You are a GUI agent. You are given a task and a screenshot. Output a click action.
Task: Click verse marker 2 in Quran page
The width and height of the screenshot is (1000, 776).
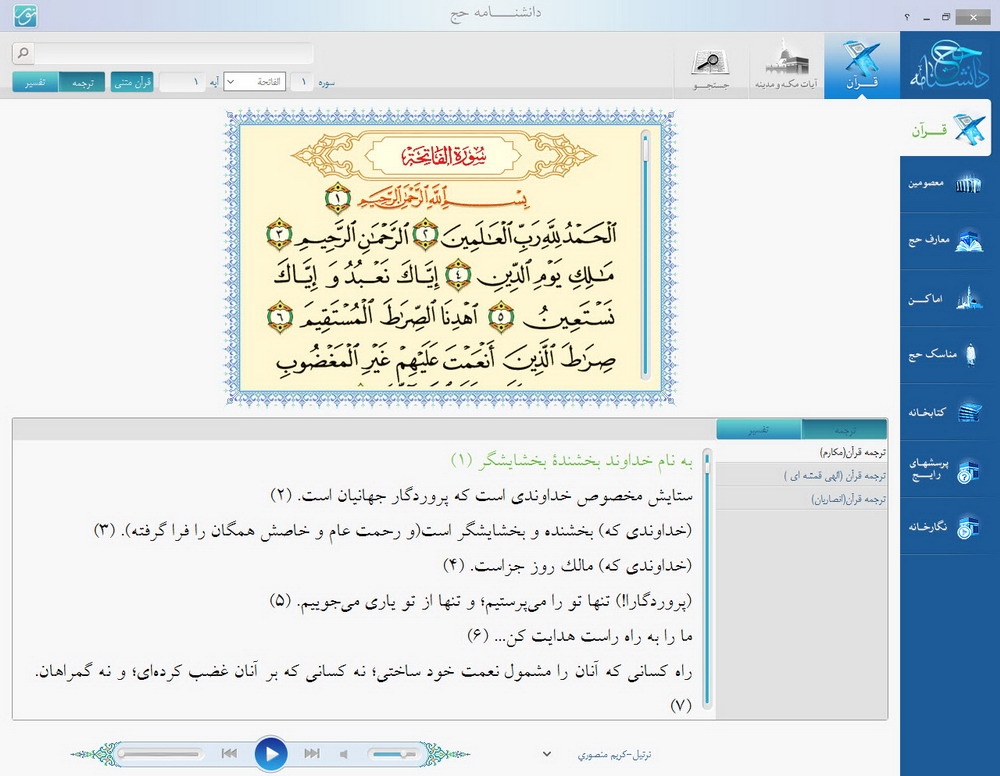point(425,235)
